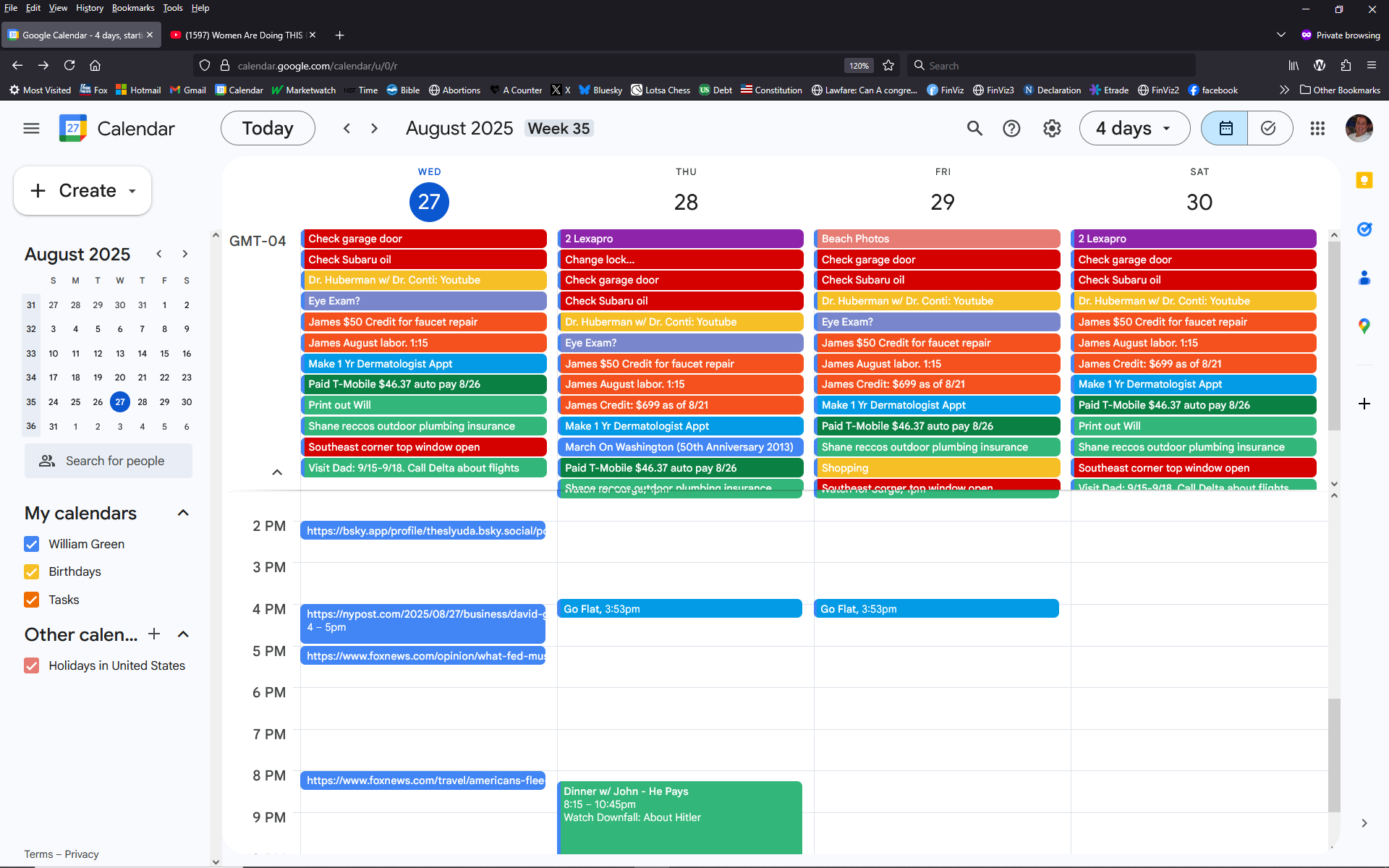Open the Contacts side panel icon
Viewport: 1389px width, 868px height.
pyautogui.click(x=1364, y=278)
